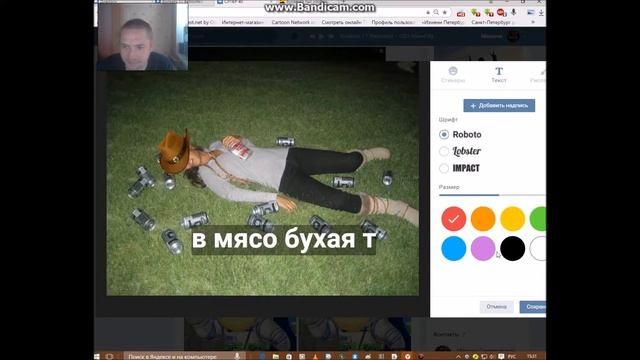Switch to the Текст tab

499,75
